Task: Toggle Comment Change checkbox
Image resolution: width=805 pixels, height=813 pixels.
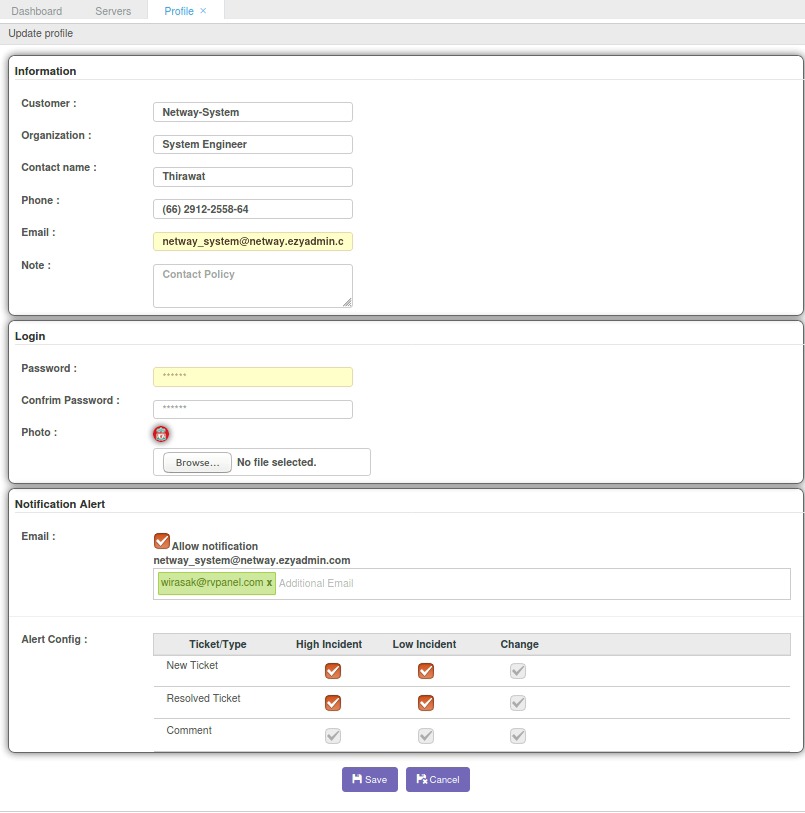Action: [x=518, y=735]
